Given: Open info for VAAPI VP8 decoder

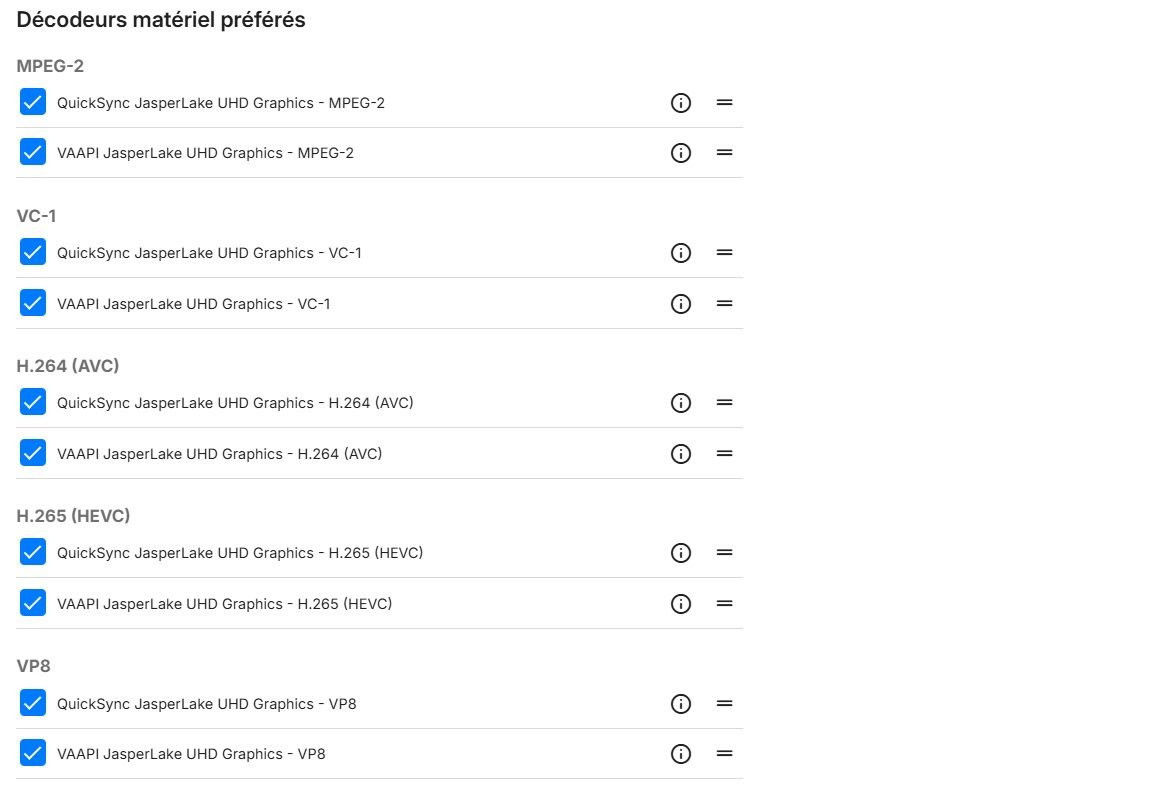Looking at the screenshot, I should [681, 754].
